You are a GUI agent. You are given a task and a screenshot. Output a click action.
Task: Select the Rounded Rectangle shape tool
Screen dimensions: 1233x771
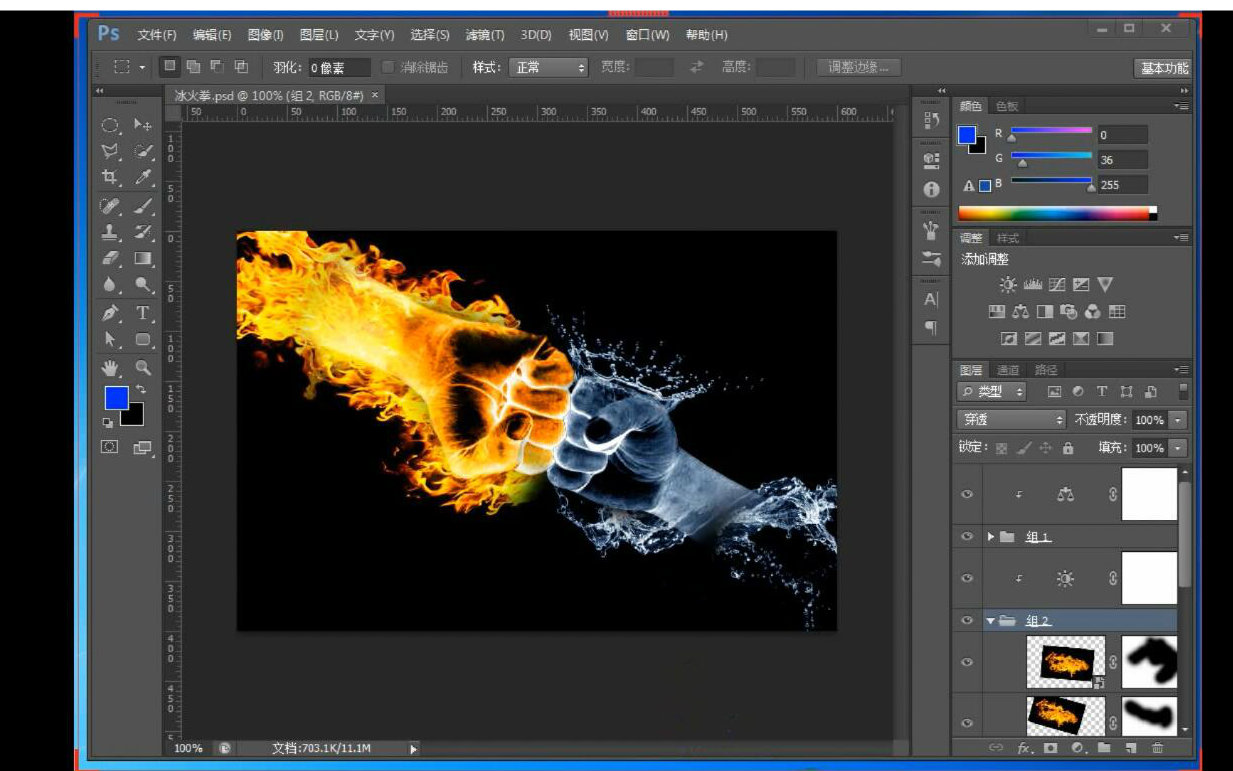coord(143,340)
